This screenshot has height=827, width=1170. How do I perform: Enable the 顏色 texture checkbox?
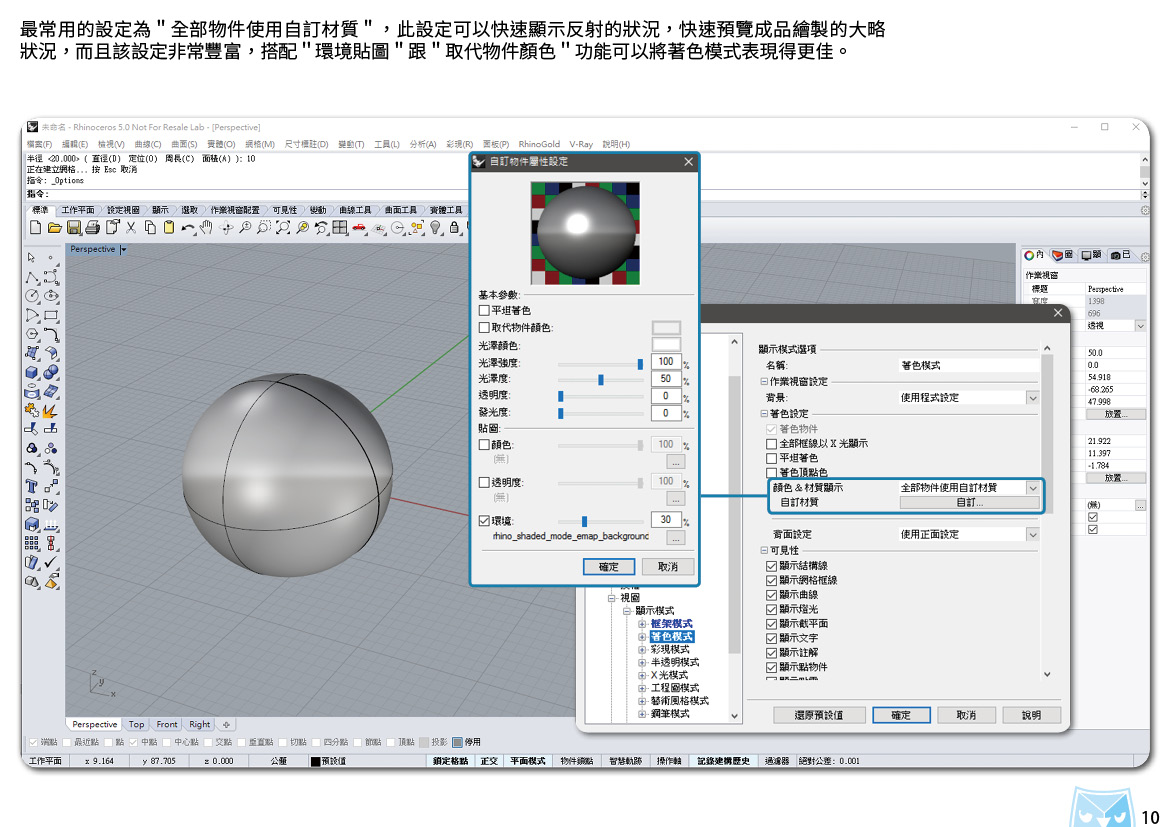(x=484, y=444)
